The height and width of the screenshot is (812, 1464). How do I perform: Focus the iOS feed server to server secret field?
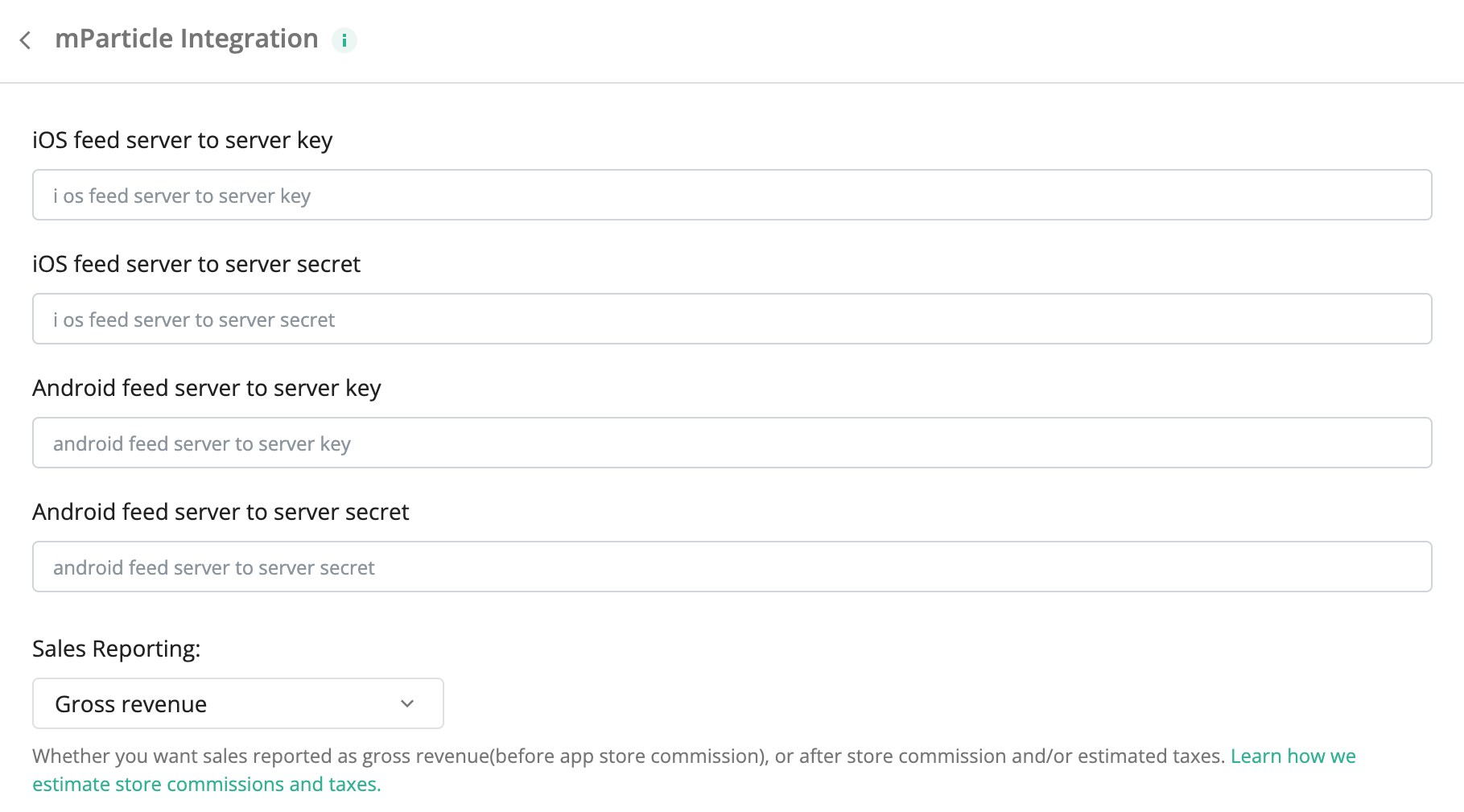click(732, 319)
